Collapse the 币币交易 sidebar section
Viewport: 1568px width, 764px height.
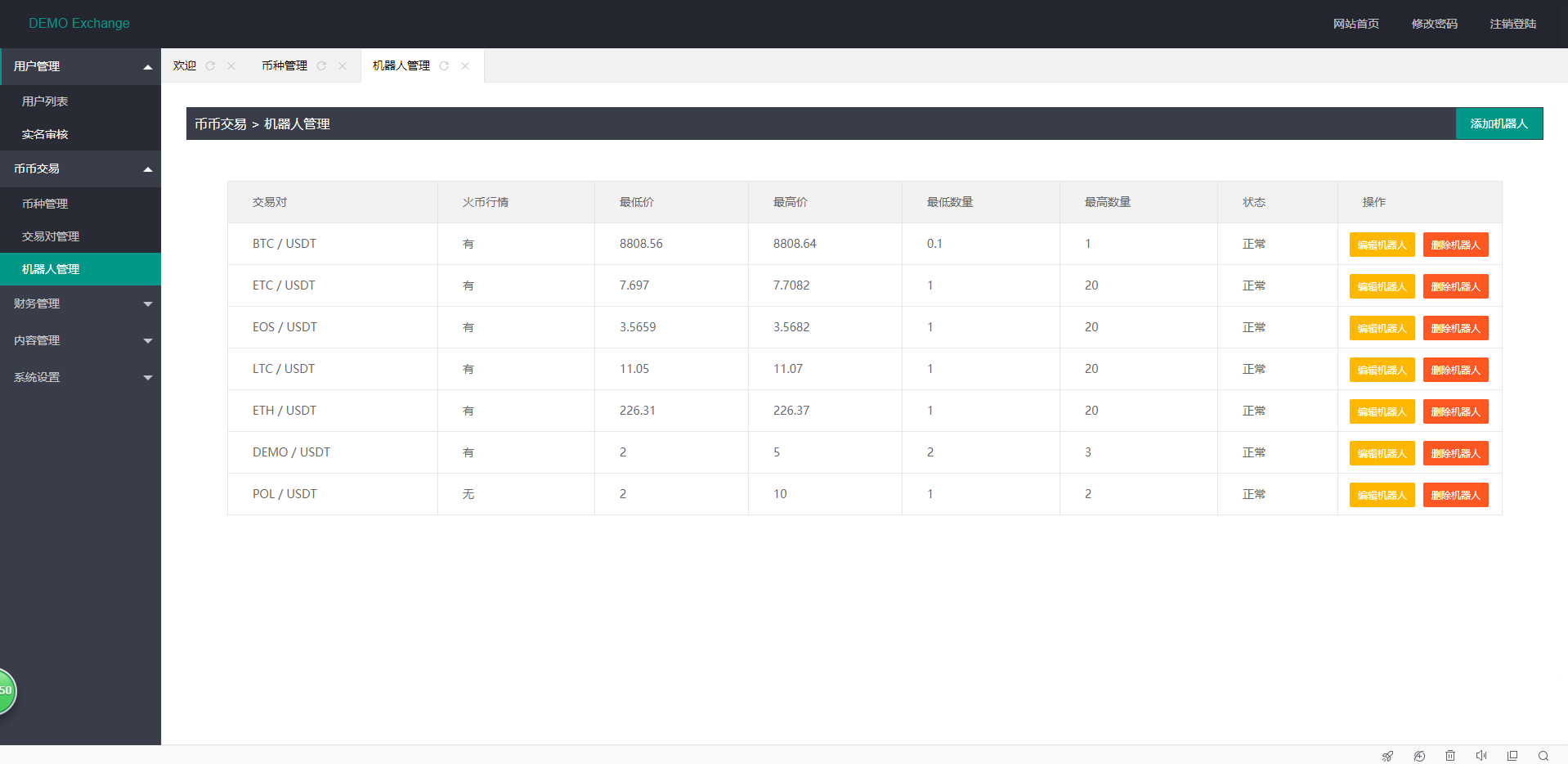tap(80, 169)
